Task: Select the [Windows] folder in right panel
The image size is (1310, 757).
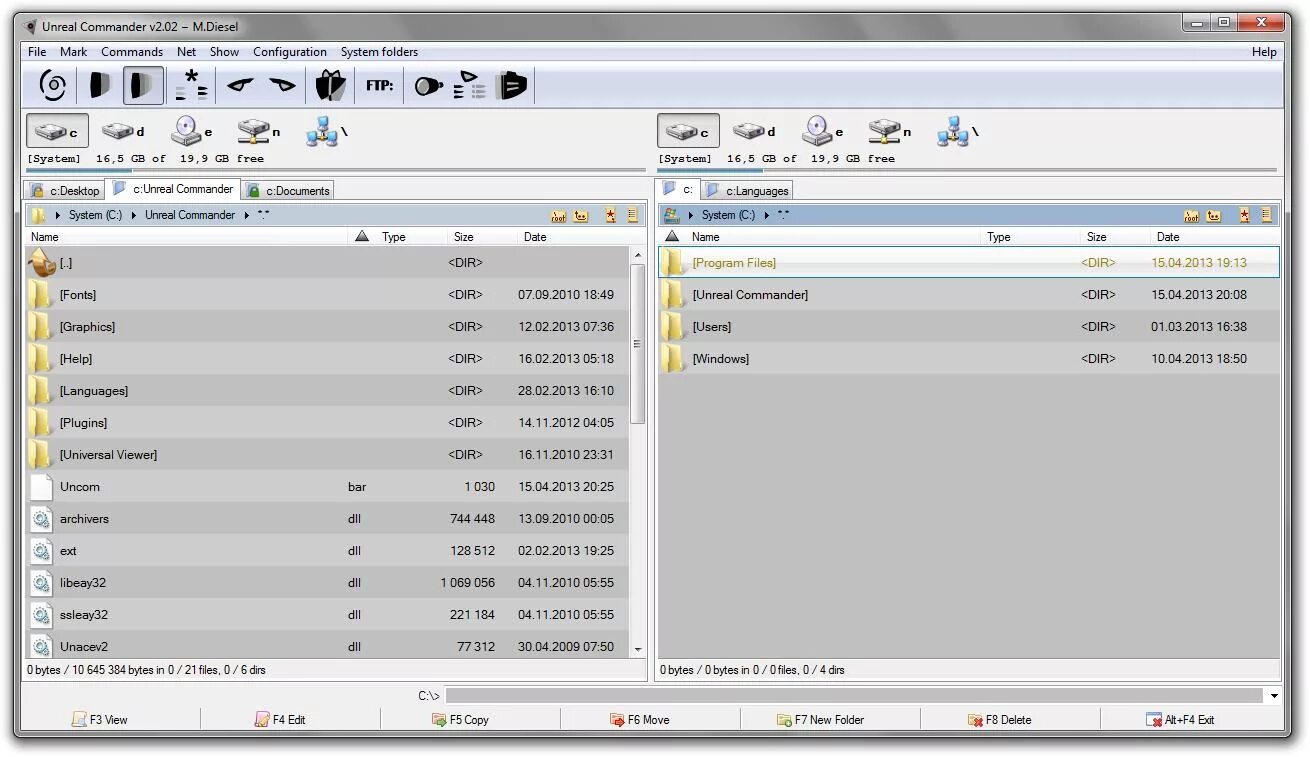Action: [x=968, y=359]
